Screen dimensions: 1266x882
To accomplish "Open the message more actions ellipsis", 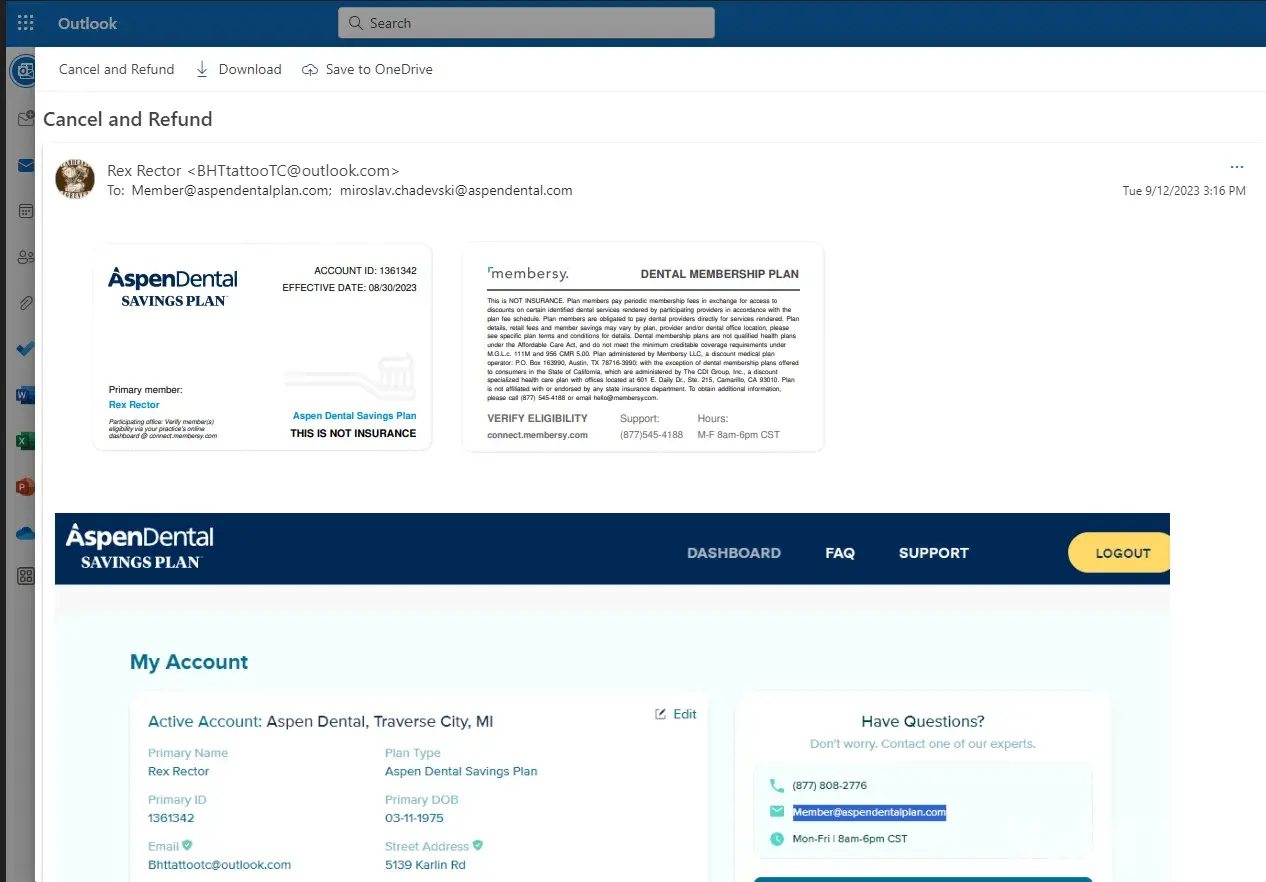I will tap(1237, 167).
